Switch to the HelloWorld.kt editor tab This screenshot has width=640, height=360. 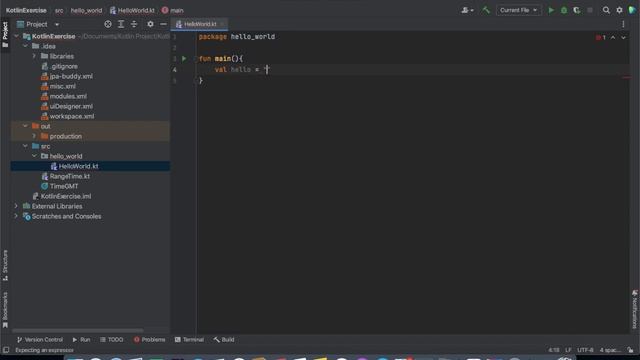tap(200, 24)
